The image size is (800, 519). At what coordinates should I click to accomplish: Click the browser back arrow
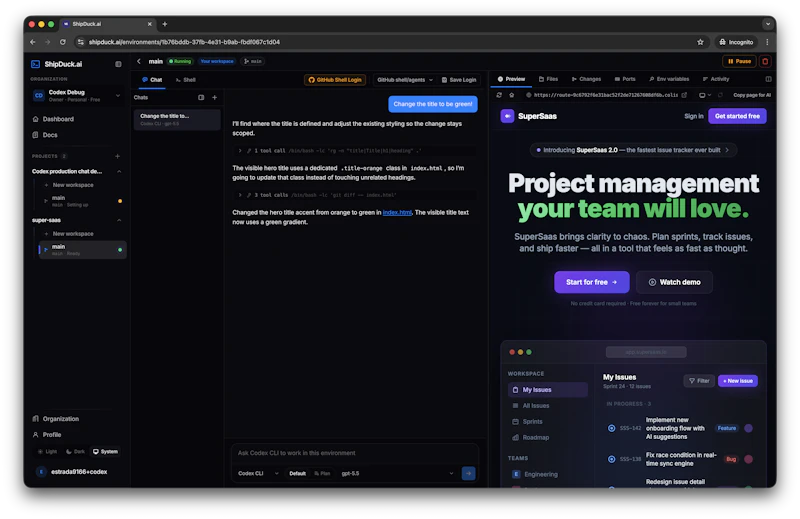click(33, 42)
